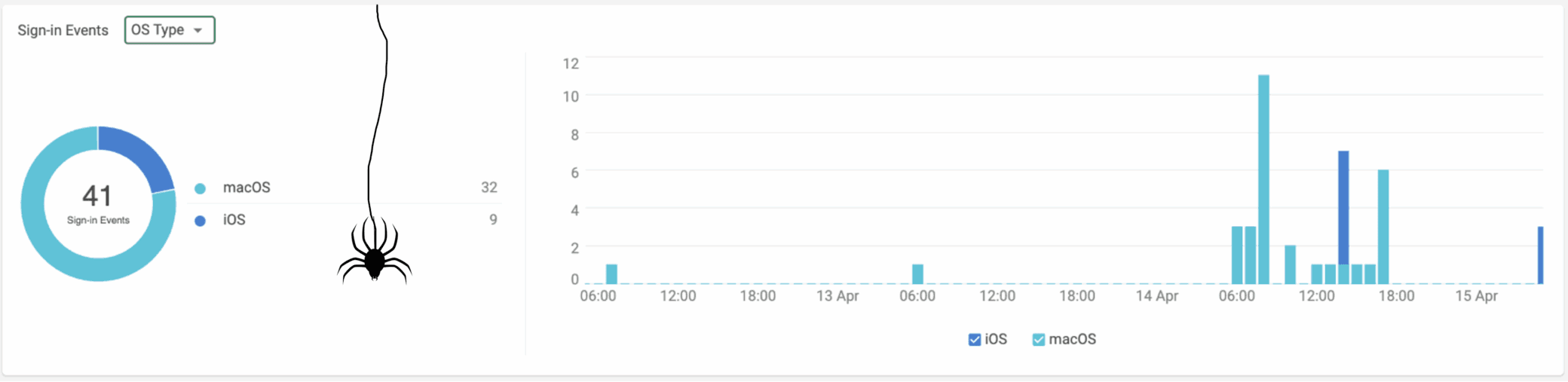Screen dimensions: 1568x382
Task: Open the OS Type dropdown
Action: [x=170, y=30]
